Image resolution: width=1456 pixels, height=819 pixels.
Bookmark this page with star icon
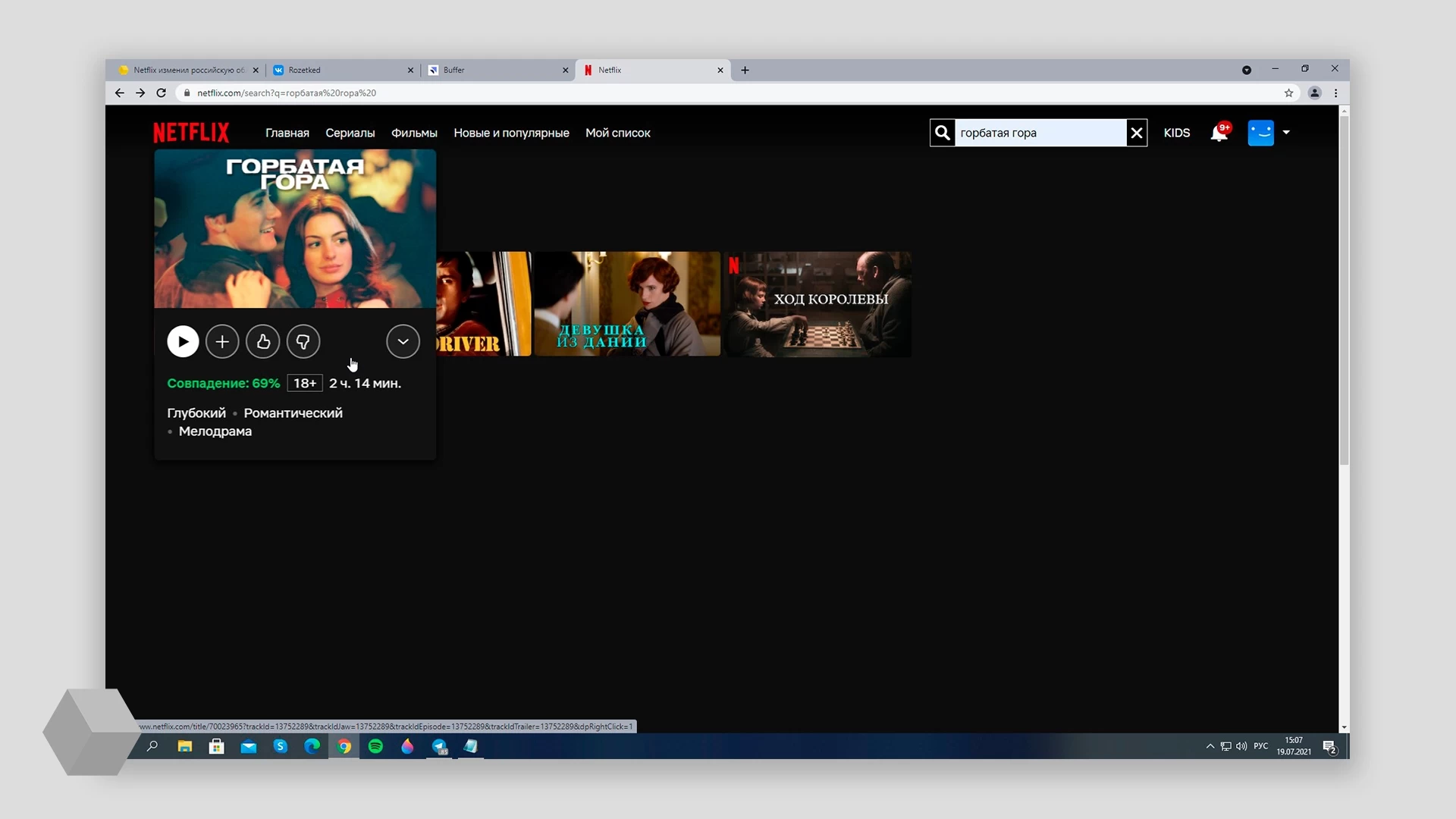1288,93
